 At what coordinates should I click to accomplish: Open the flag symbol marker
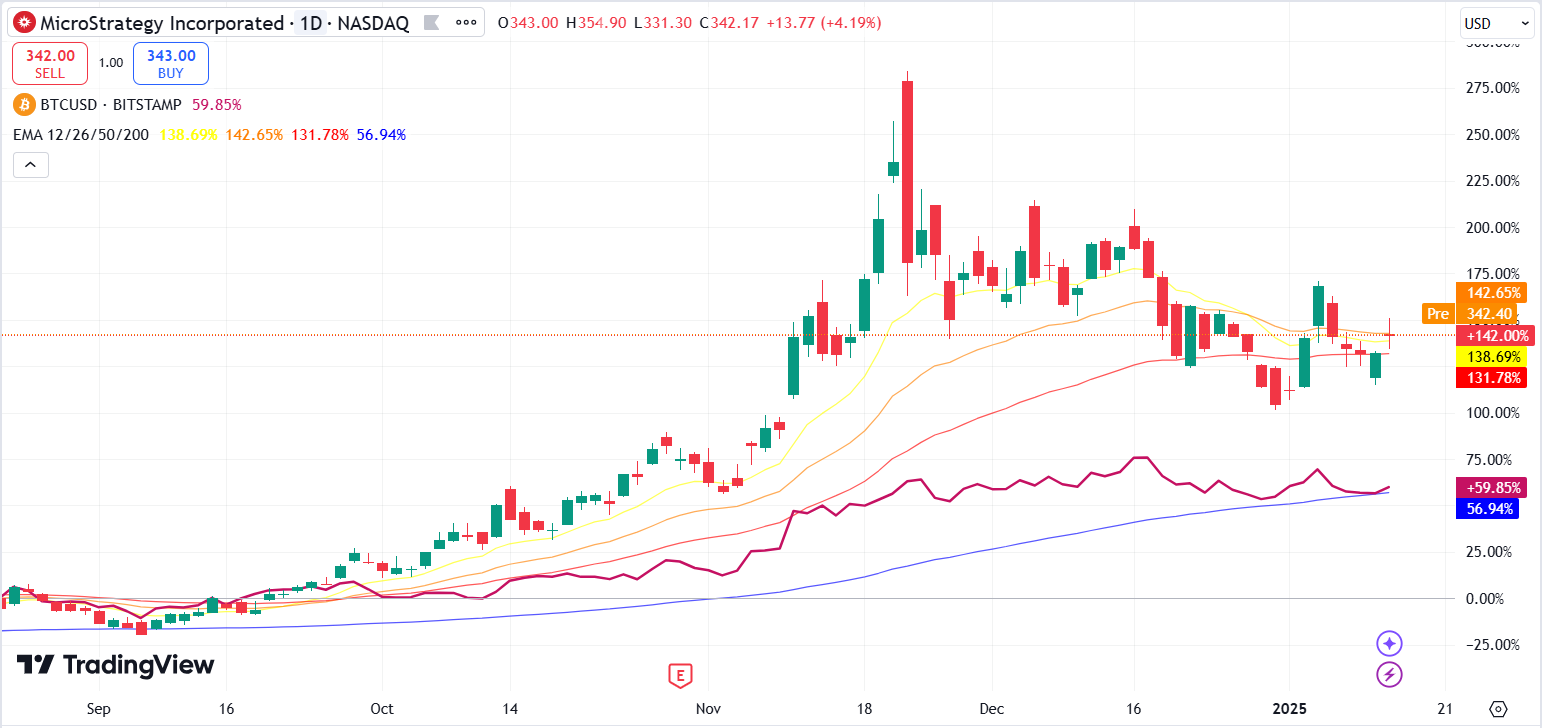(x=430, y=22)
